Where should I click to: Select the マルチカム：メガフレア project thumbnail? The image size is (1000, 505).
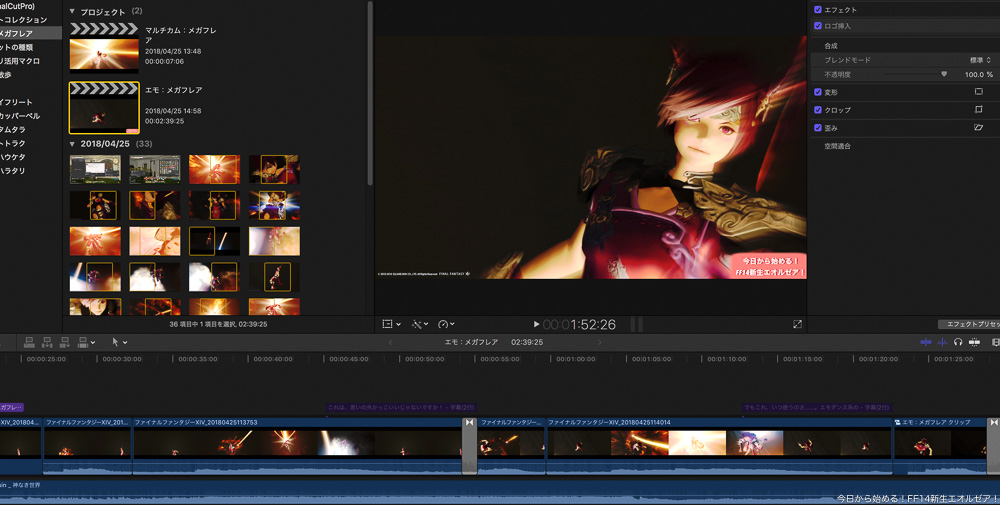104,50
